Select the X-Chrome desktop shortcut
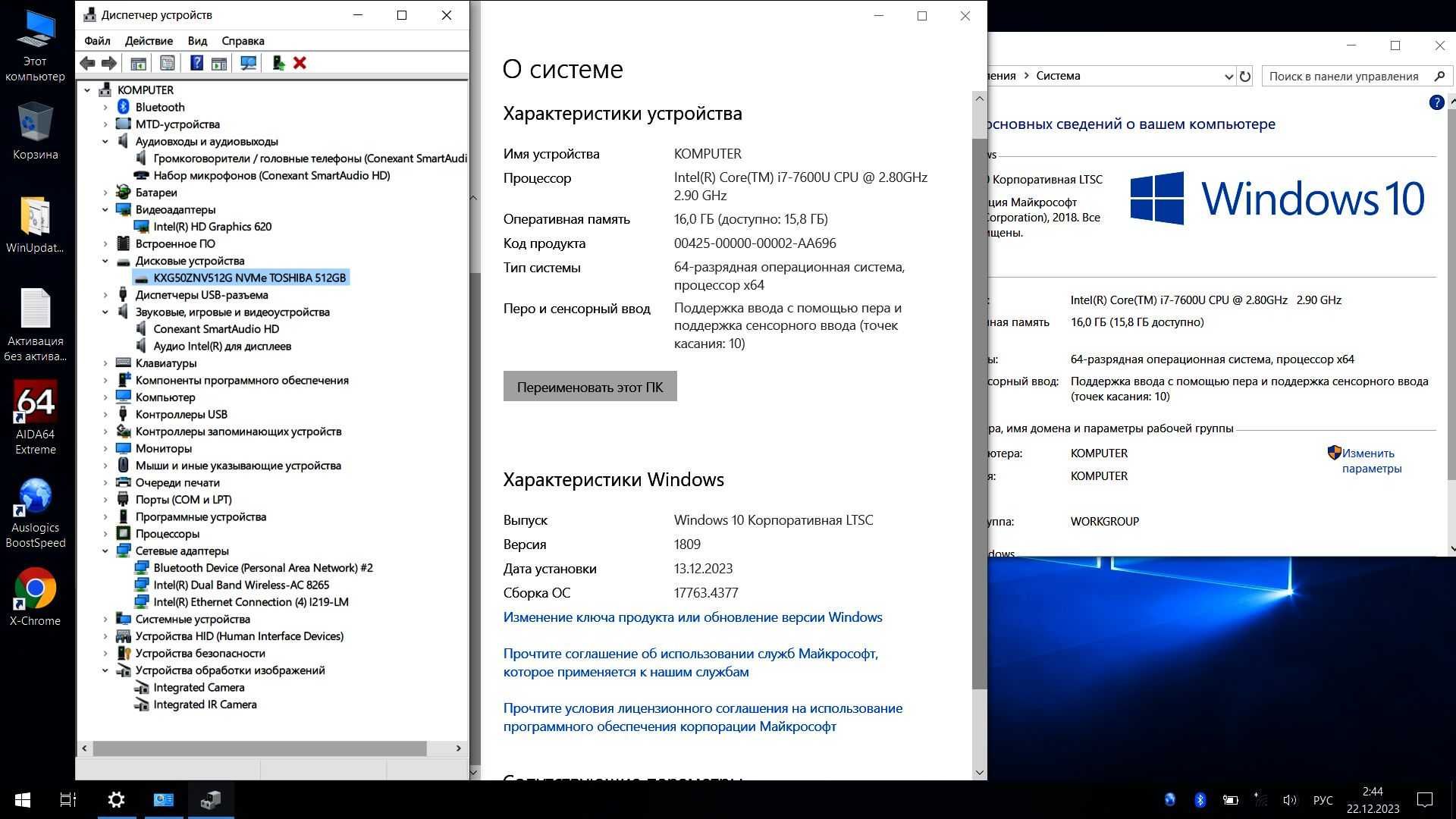The width and height of the screenshot is (1456, 819). pos(35,598)
